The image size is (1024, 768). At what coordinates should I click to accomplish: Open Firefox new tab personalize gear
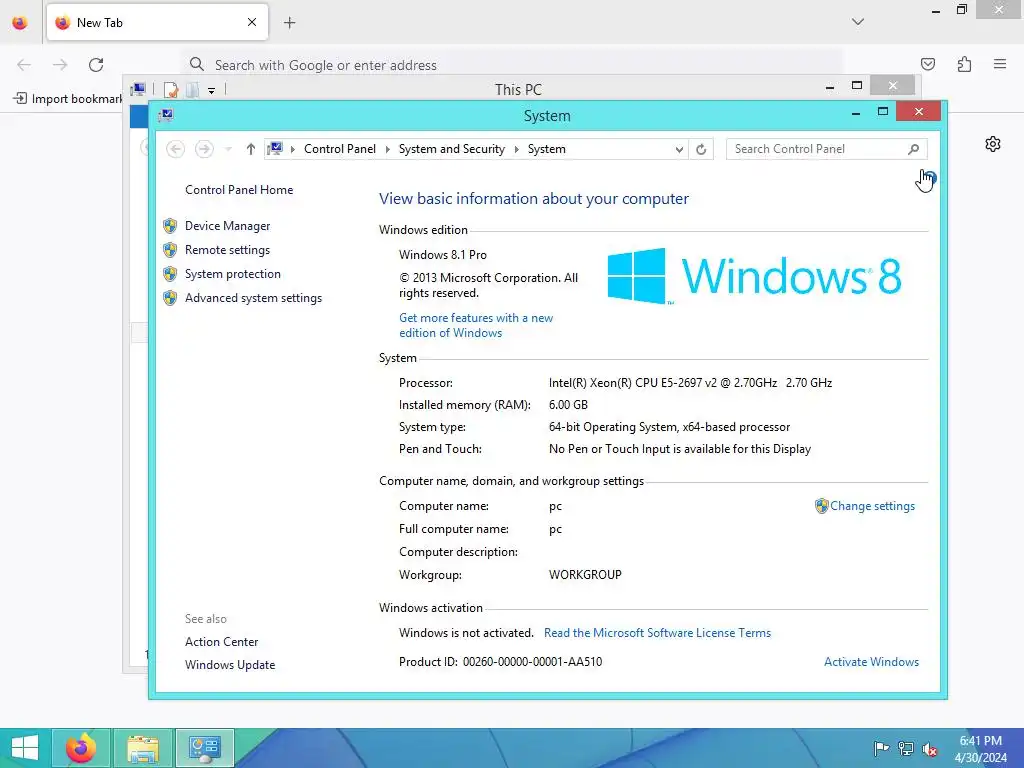[993, 144]
